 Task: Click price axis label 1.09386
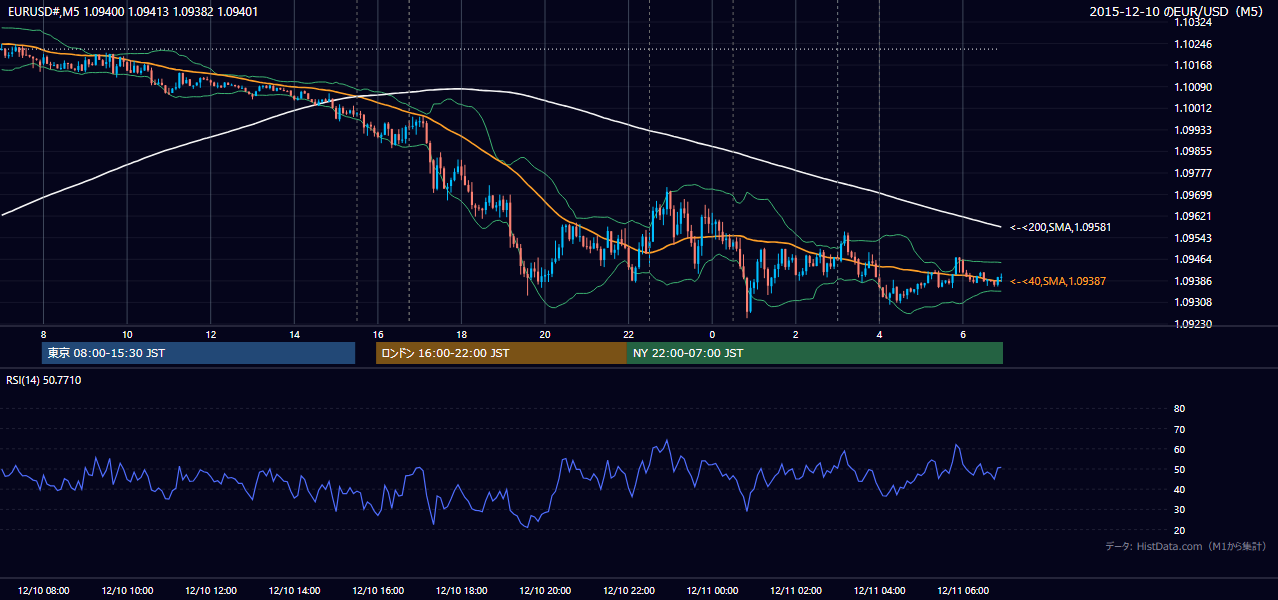coord(1191,281)
